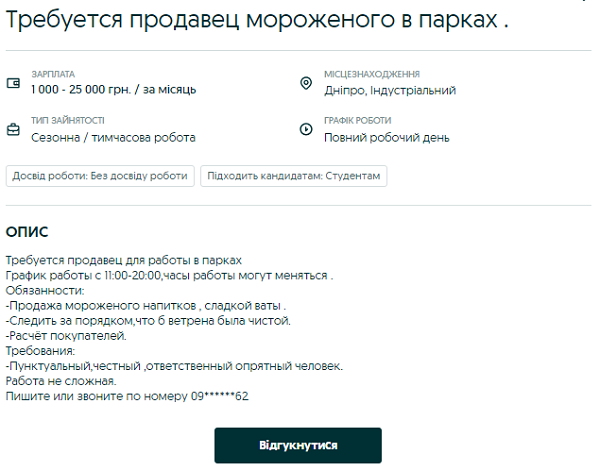Image resolution: width=600 pixels, height=471 pixels.
Task: Click the 'Повний робочий день' schedule value
Action: click(x=387, y=137)
